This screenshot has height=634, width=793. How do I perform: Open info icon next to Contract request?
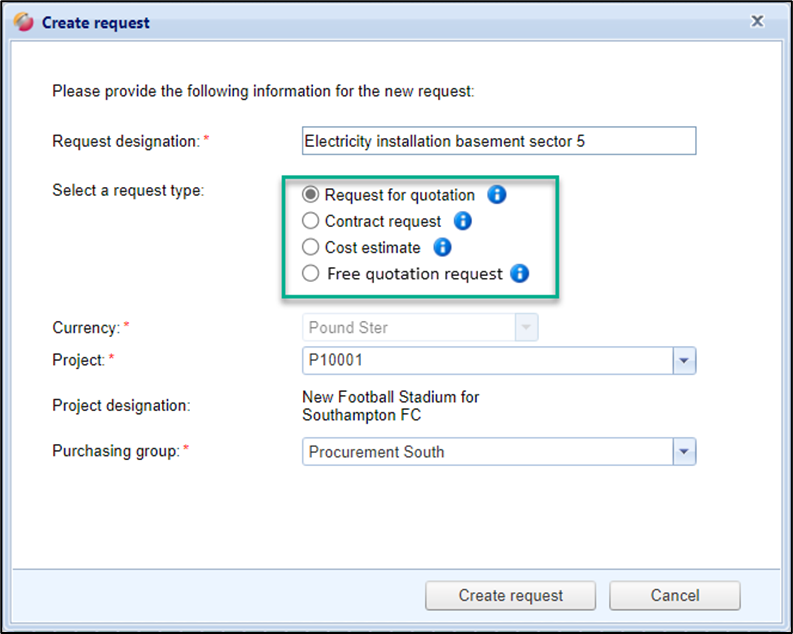(462, 221)
